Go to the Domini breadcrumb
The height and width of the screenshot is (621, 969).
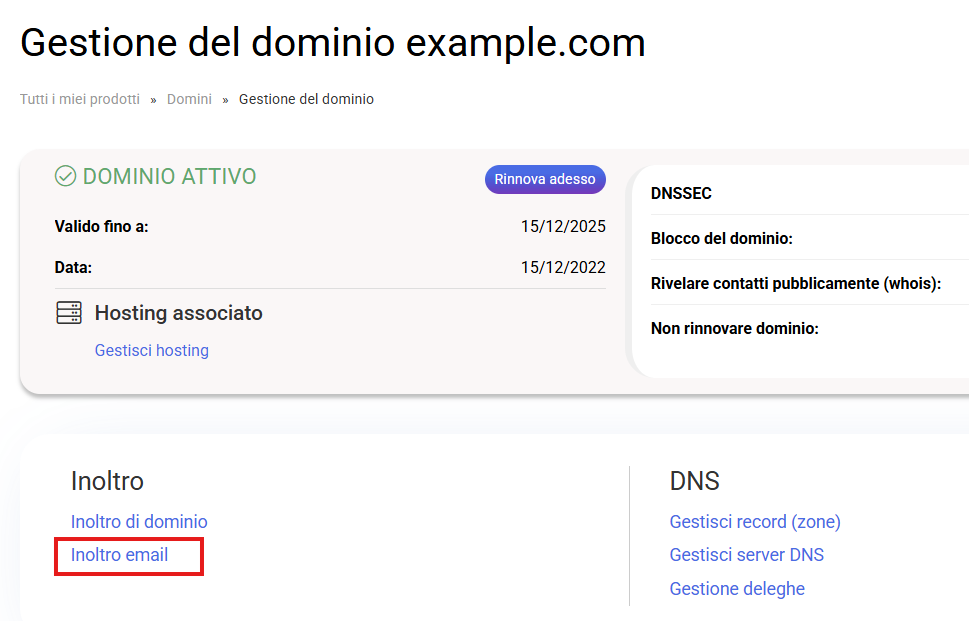189,99
